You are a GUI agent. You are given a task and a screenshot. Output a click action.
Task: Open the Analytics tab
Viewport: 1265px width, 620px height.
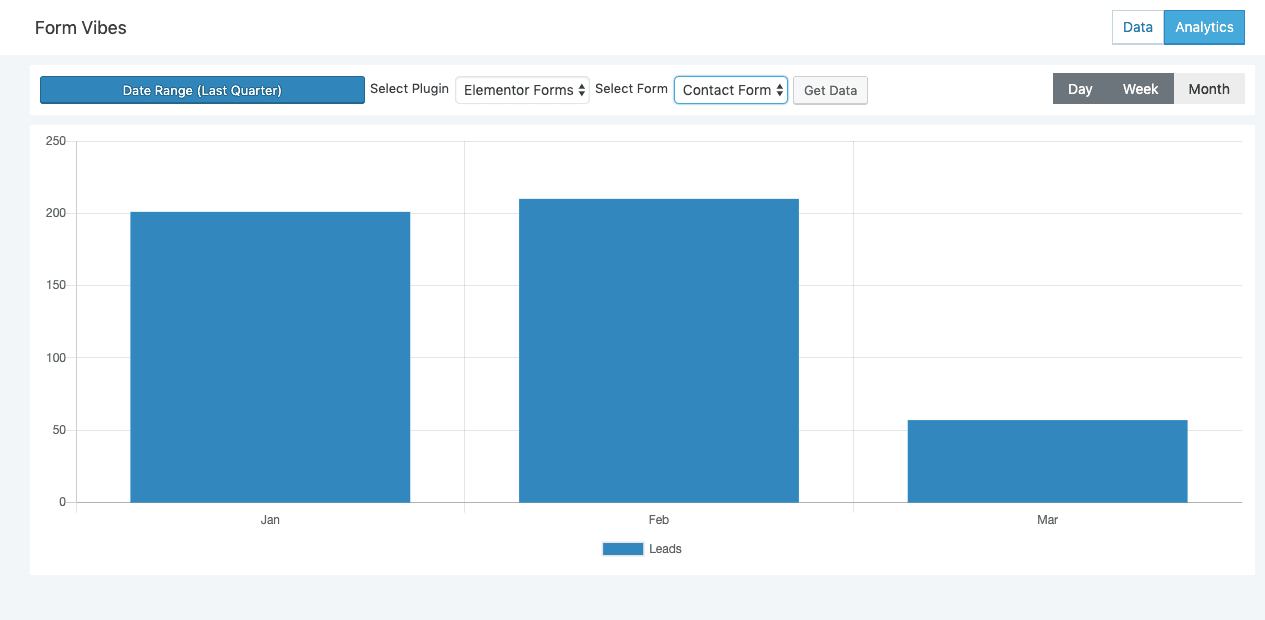click(x=1204, y=28)
